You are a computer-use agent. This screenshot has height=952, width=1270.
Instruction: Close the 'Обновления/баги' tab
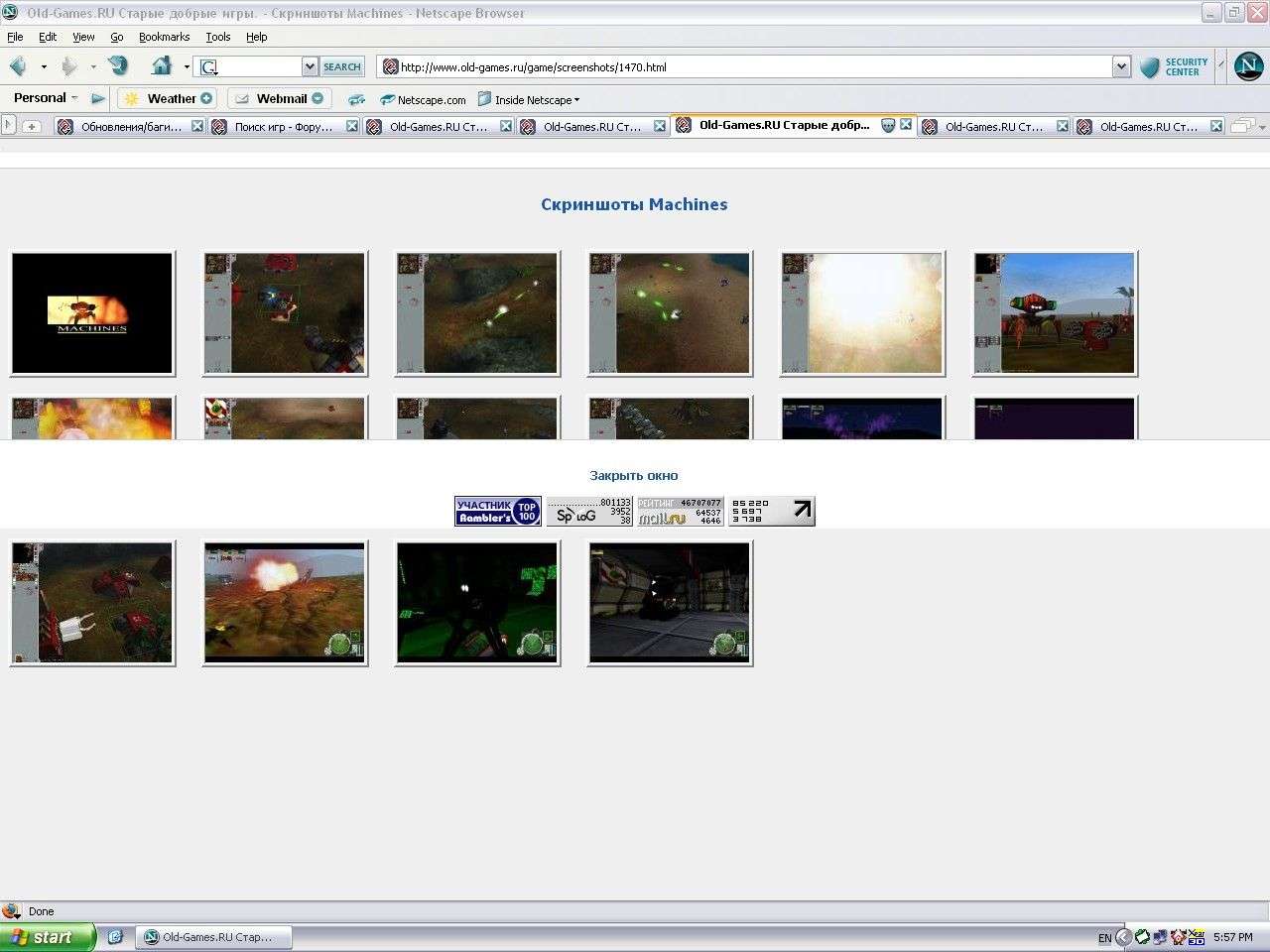pyautogui.click(x=197, y=127)
